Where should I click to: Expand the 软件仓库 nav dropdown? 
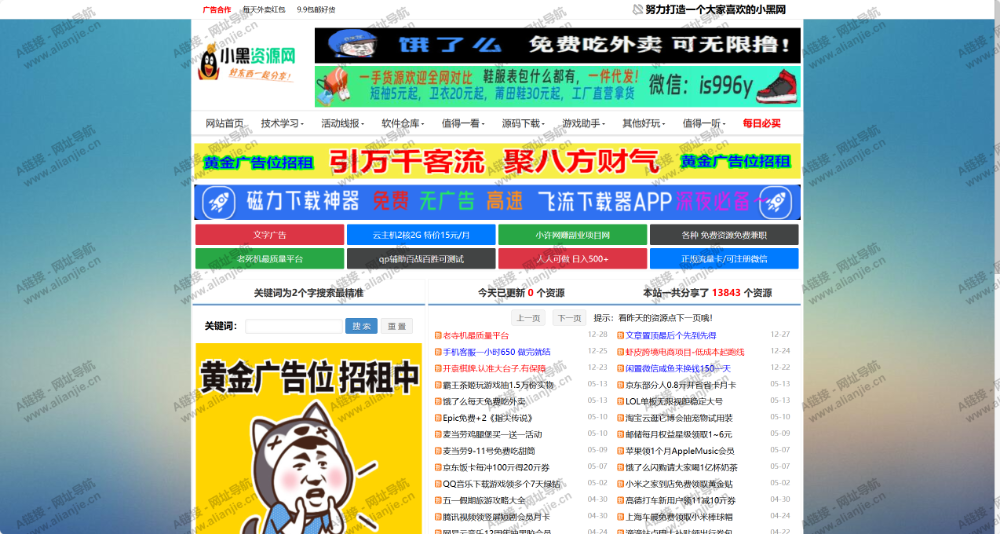pyautogui.click(x=402, y=124)
